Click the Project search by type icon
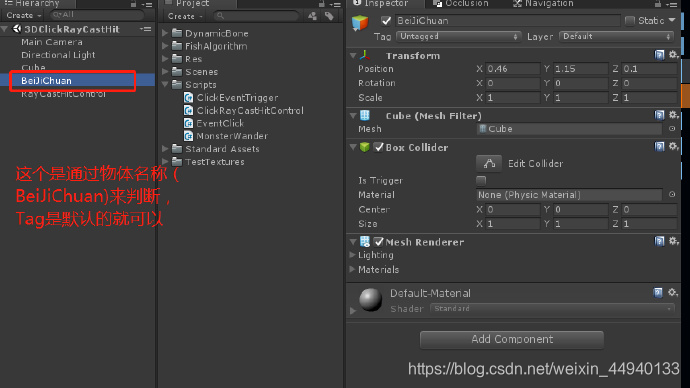 click(x=312, y=16)
